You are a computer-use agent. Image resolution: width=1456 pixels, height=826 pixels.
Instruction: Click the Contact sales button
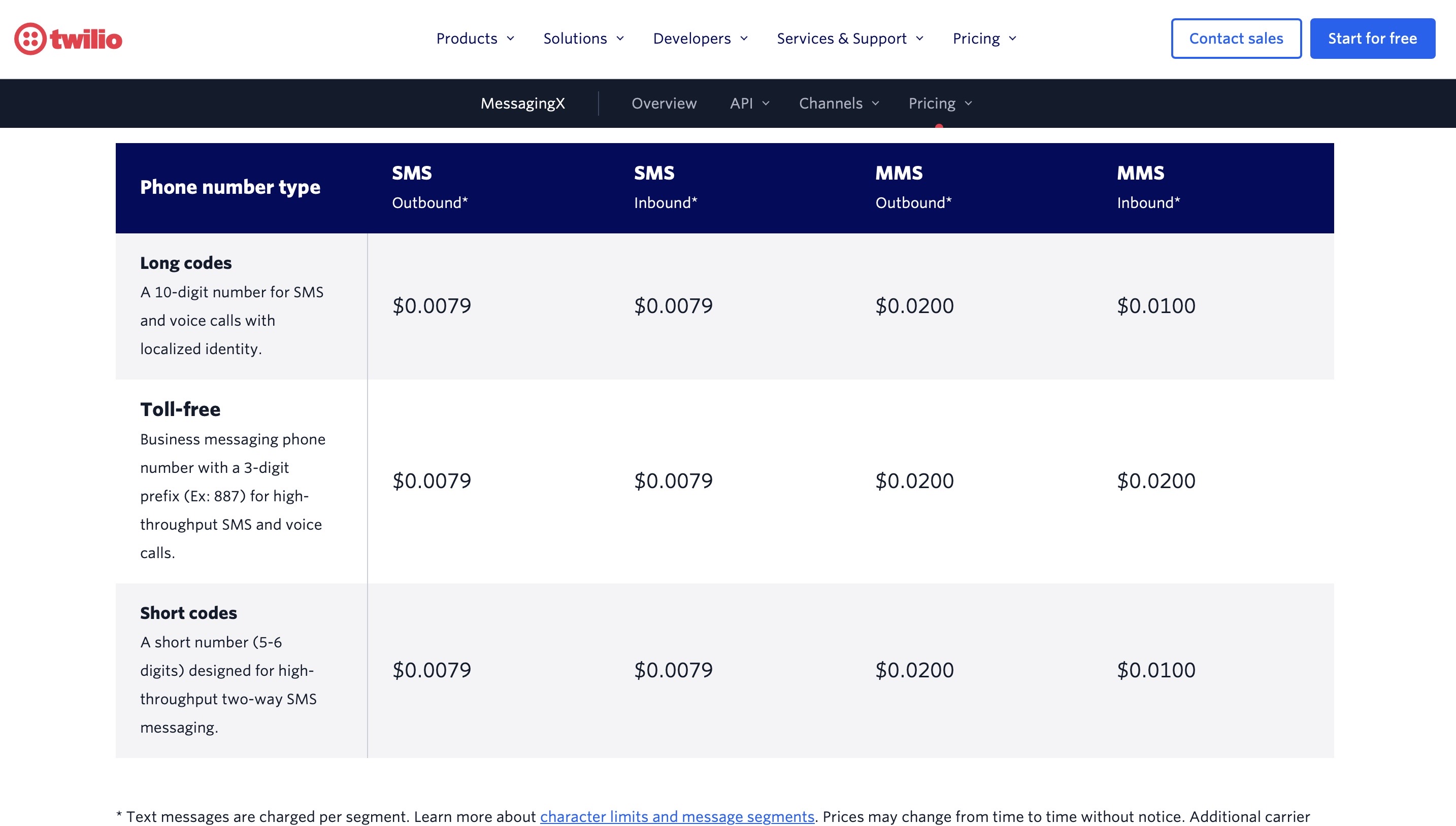tap(1236, 39)
